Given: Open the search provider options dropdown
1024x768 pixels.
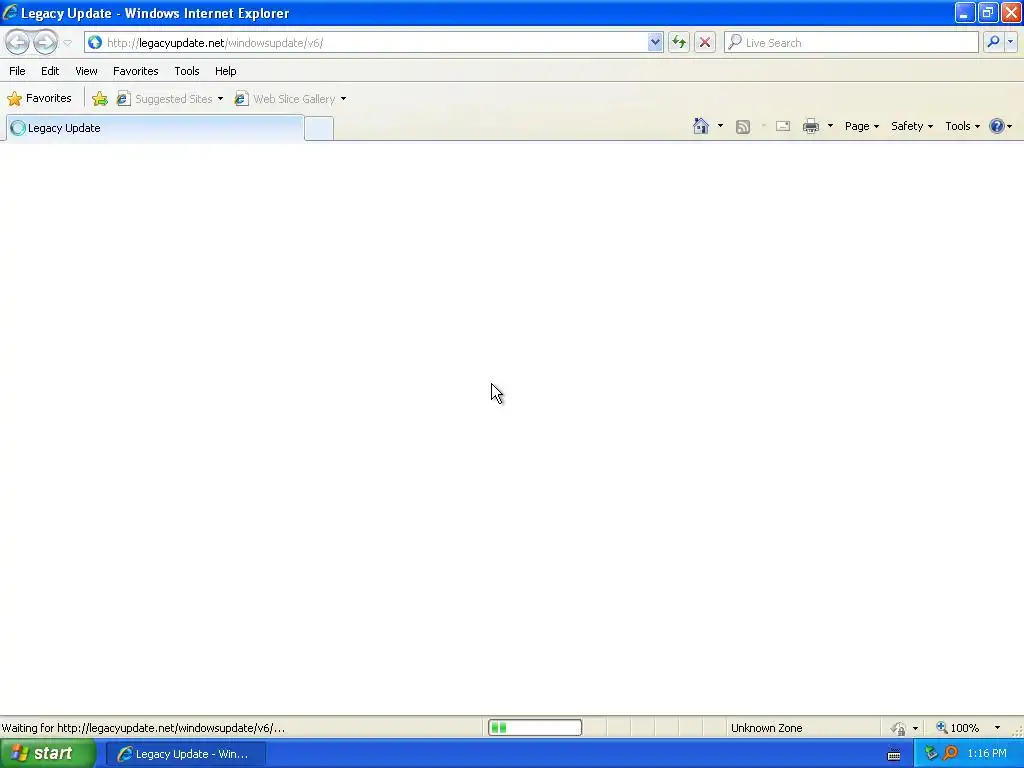Looking at the screenshot, I should click(x=1010, y=42).
